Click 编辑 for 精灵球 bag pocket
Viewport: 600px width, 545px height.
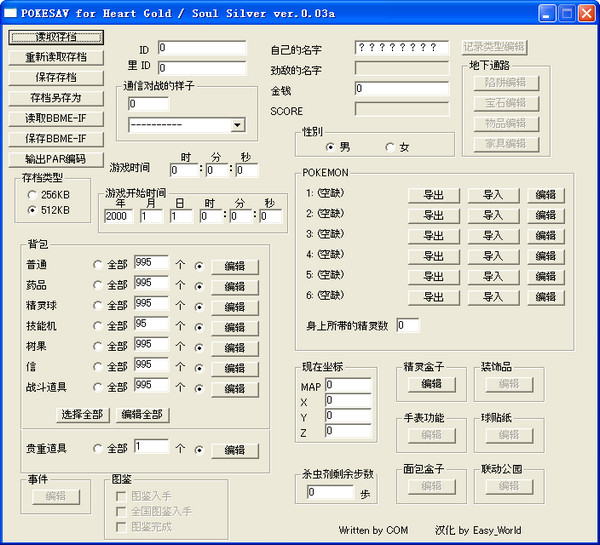pos(235,307)
